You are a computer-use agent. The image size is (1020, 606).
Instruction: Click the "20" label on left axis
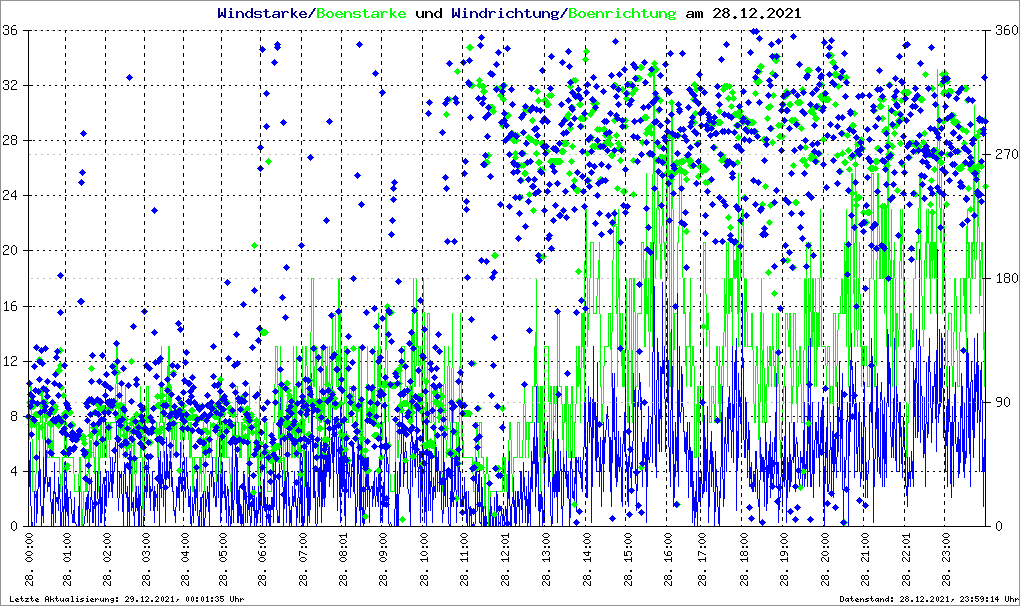click(11, 251)
